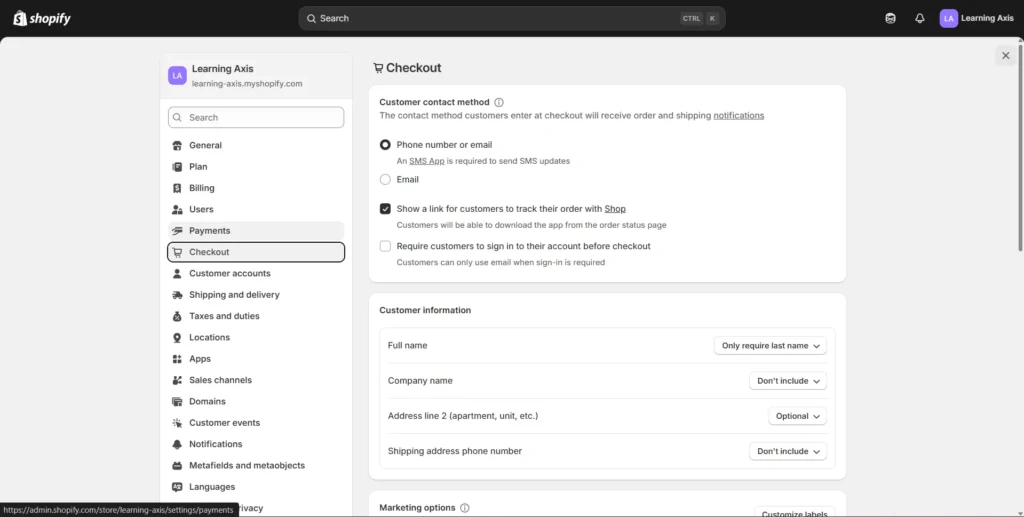The image size is (1024, 517).
Task: Click the Shopify logo
Action: click(x=42, y=18)
